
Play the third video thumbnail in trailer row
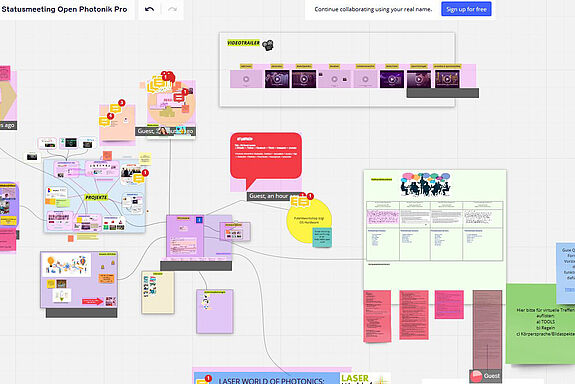[x=304, y=79]
